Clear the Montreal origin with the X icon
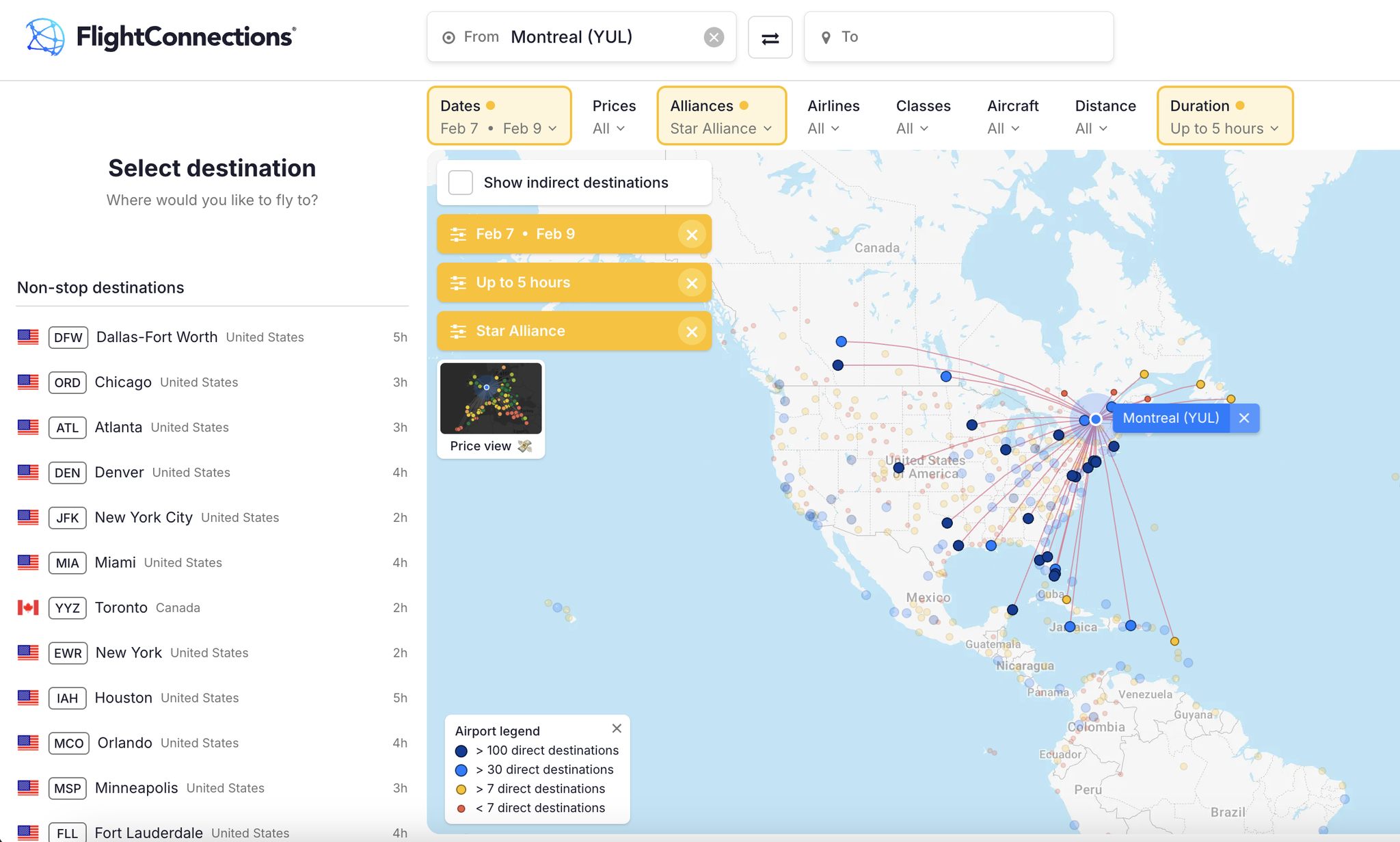The width and height of the screenshot is (1400, 842). coord(714,37)
